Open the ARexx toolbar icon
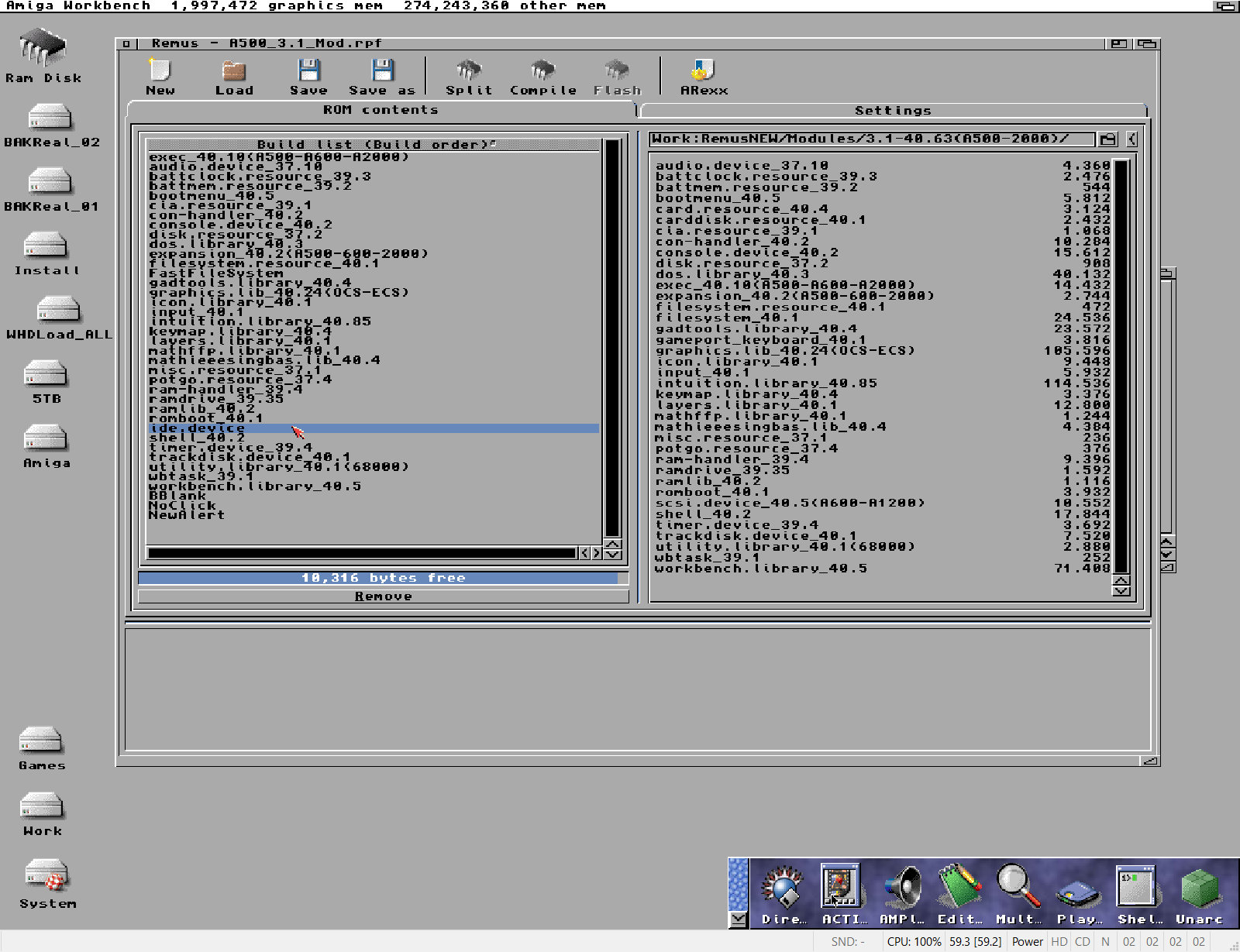1240x952 pixels. tap(704, 77)
